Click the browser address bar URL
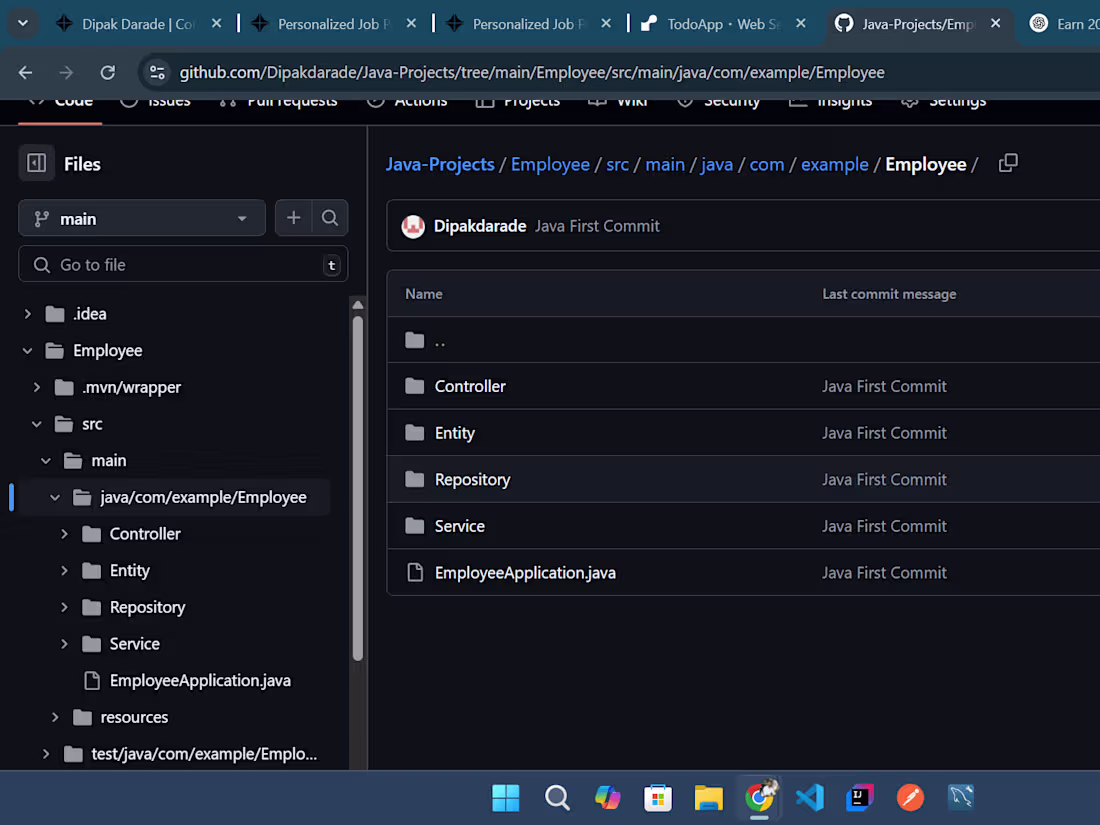The height and width of the screenshot is (825, 1100). pos(532,72)
